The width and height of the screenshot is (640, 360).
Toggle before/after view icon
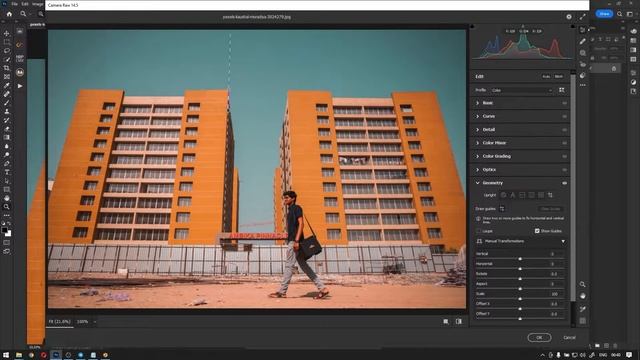(459, 322)
